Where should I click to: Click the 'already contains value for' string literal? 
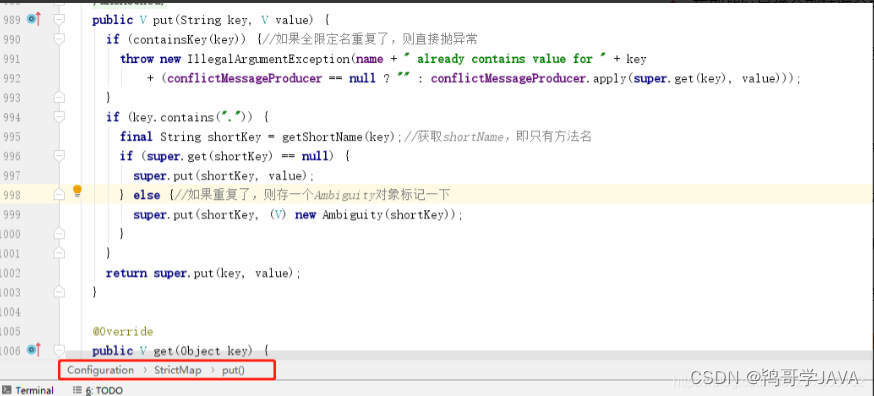505,59
